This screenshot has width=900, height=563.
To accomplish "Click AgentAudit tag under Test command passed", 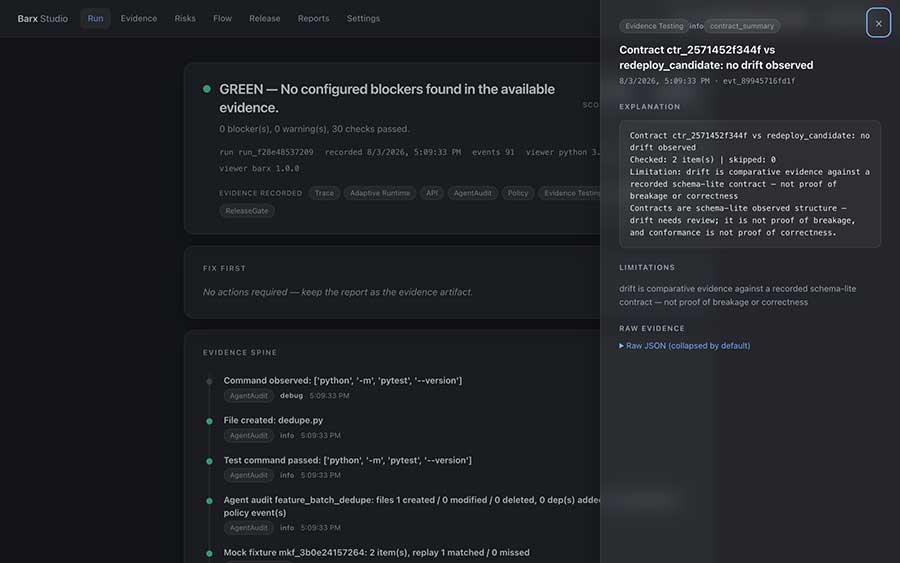I will 249,475.
